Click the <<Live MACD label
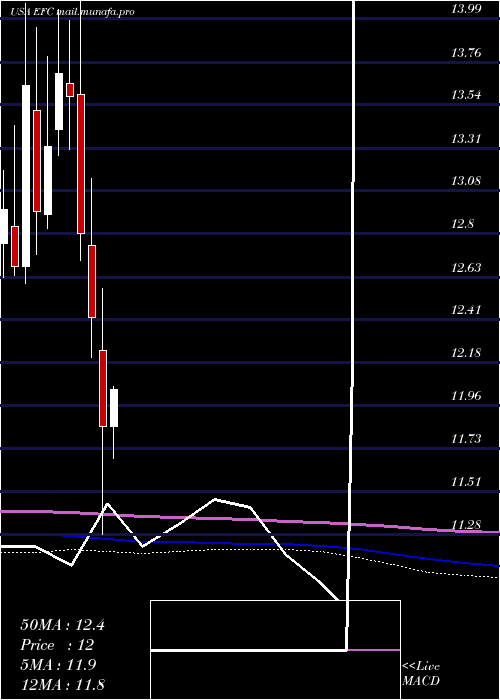This screenshot has height=700, width=500. (x=421, y=673)
